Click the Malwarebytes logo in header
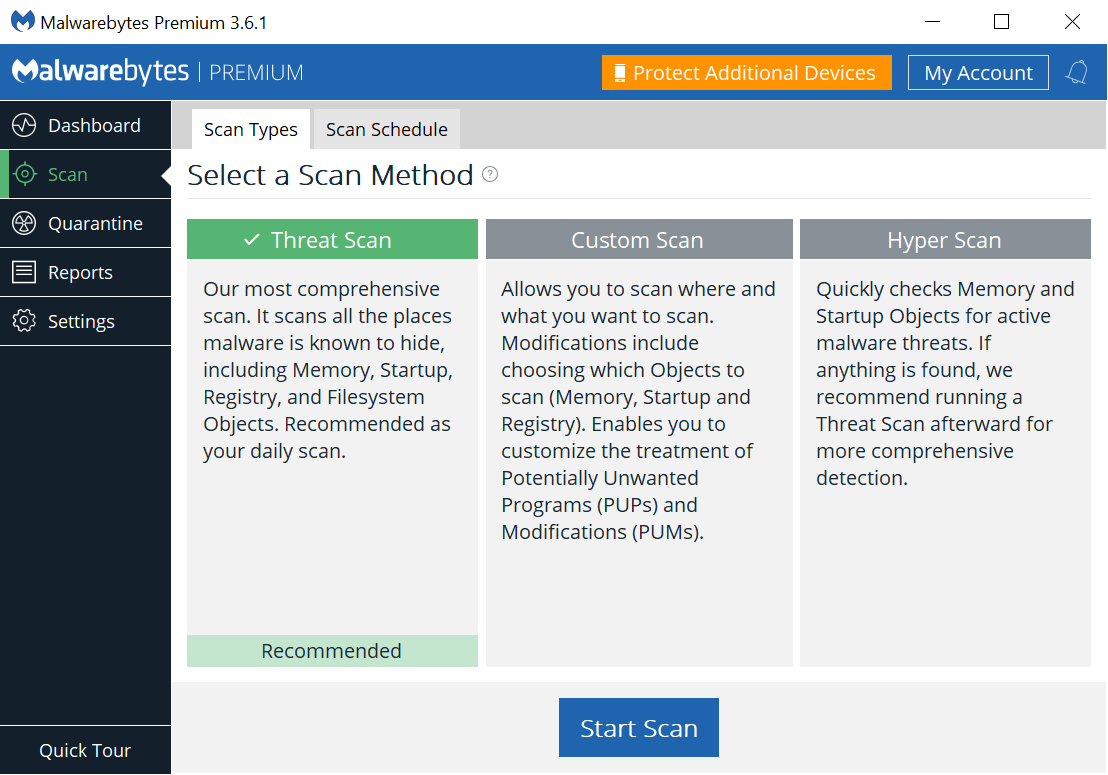The width and height of the screenshot is (1108, 775). pos(100,71)
